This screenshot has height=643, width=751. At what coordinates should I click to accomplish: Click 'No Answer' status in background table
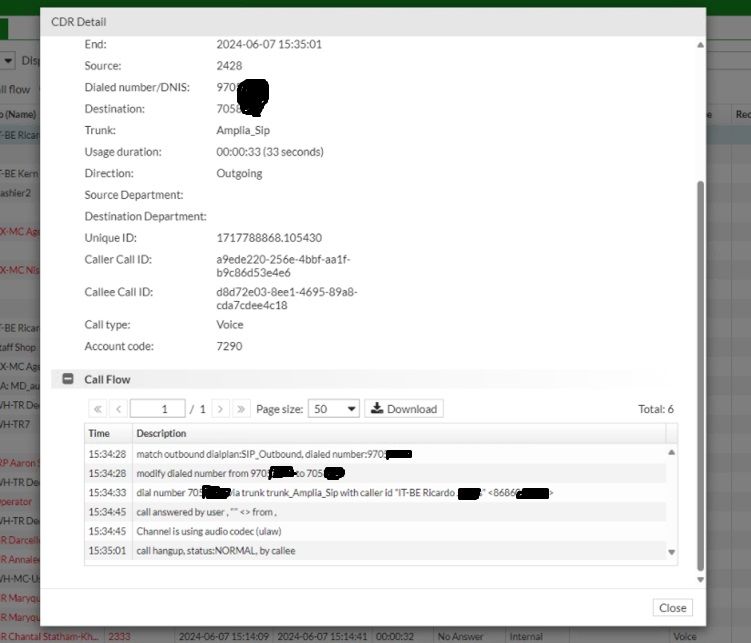click(460, 636)
